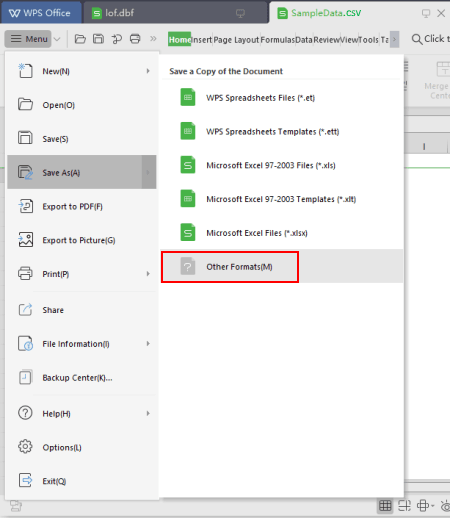The height and width of the screenshot is (518, 450).
Task: Select Export to Picture(G)
Action: (82, 240)
